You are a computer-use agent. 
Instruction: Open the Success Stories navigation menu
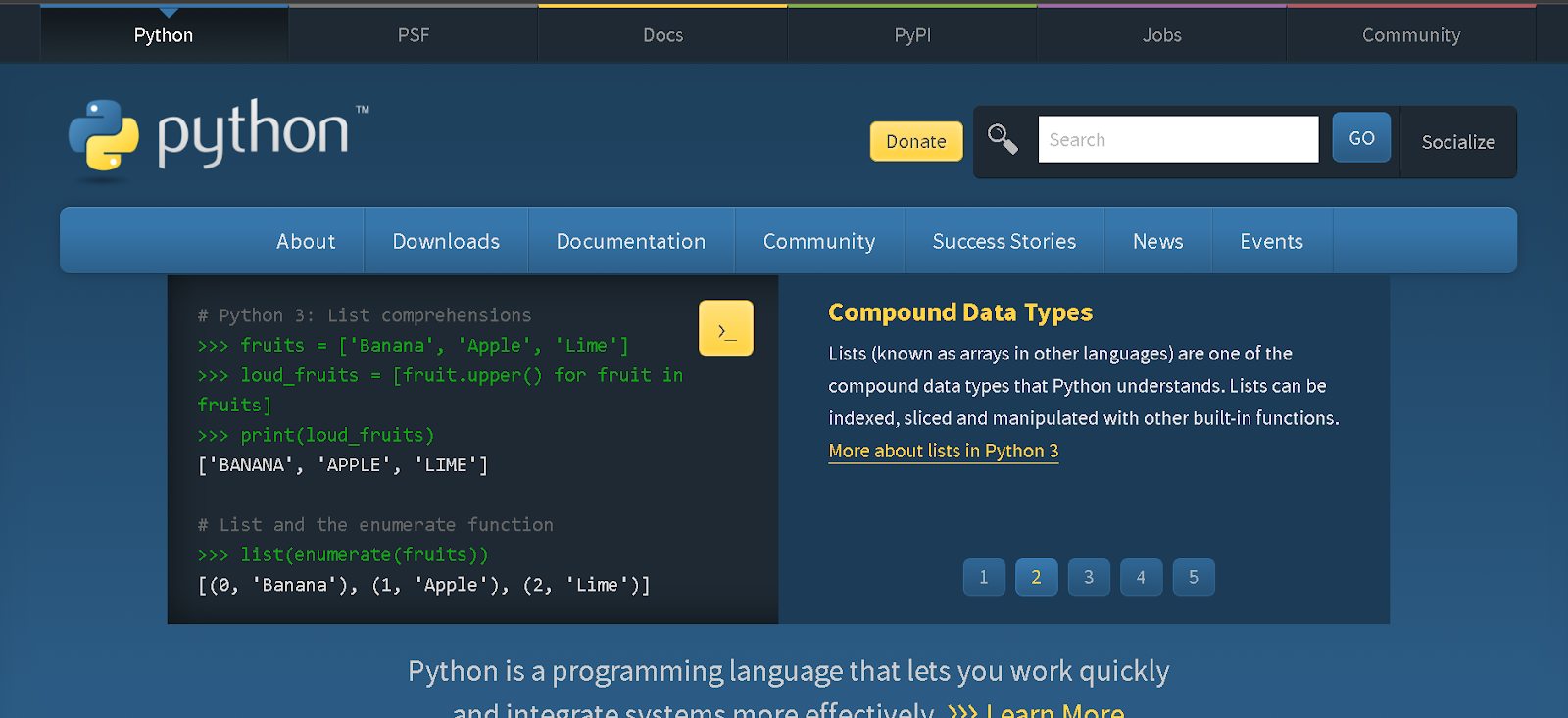(x=1004, y=241)
